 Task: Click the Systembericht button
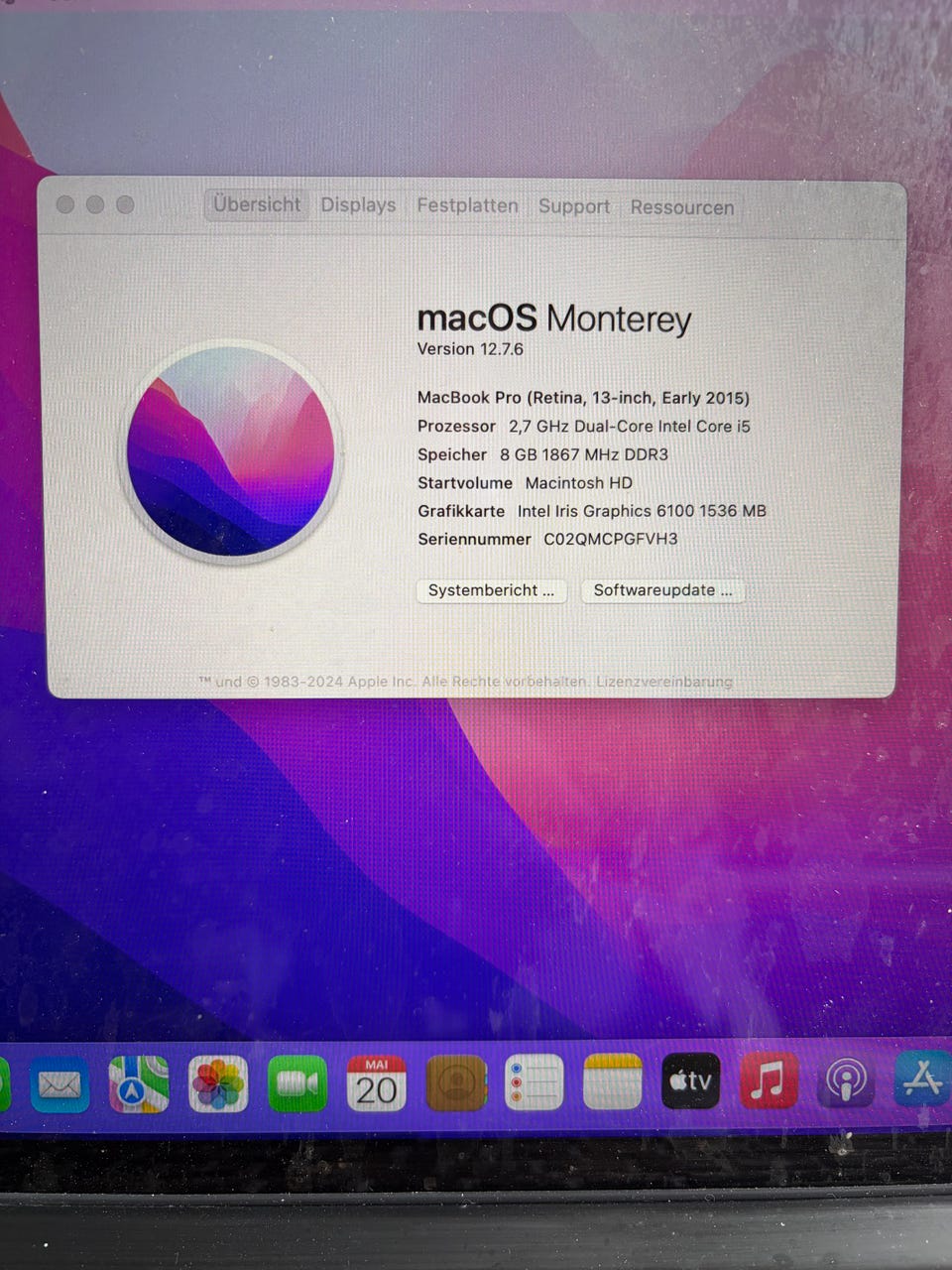click(x=491, y=590)
